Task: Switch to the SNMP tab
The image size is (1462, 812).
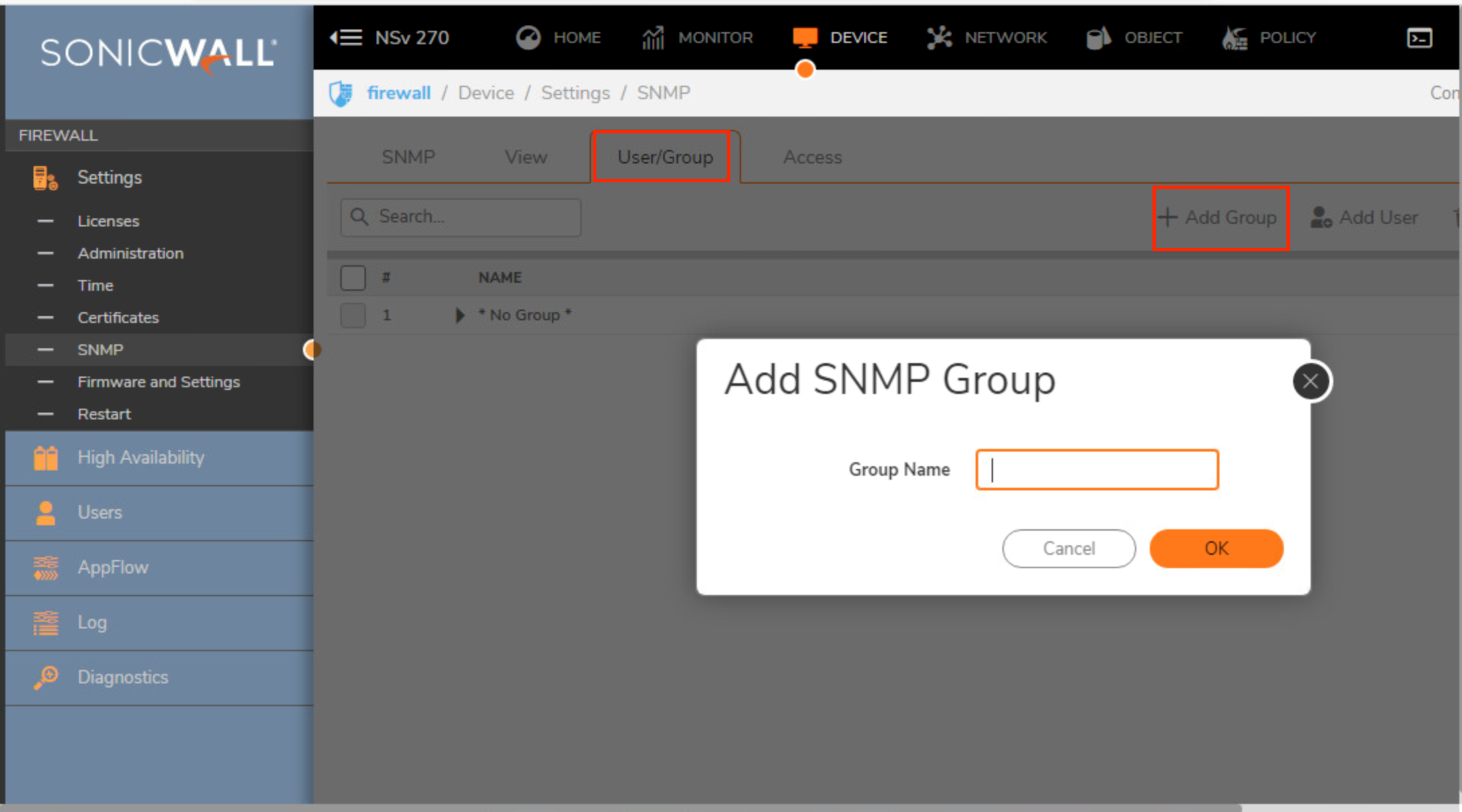Action: coord(408,157)
